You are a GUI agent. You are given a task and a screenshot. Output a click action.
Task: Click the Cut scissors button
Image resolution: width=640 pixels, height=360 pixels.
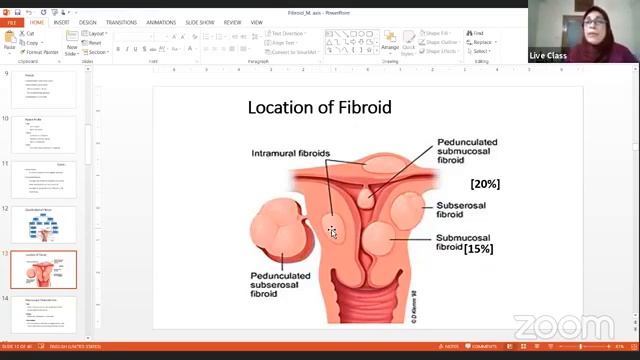pyautogui.click(x=27, y=33)
